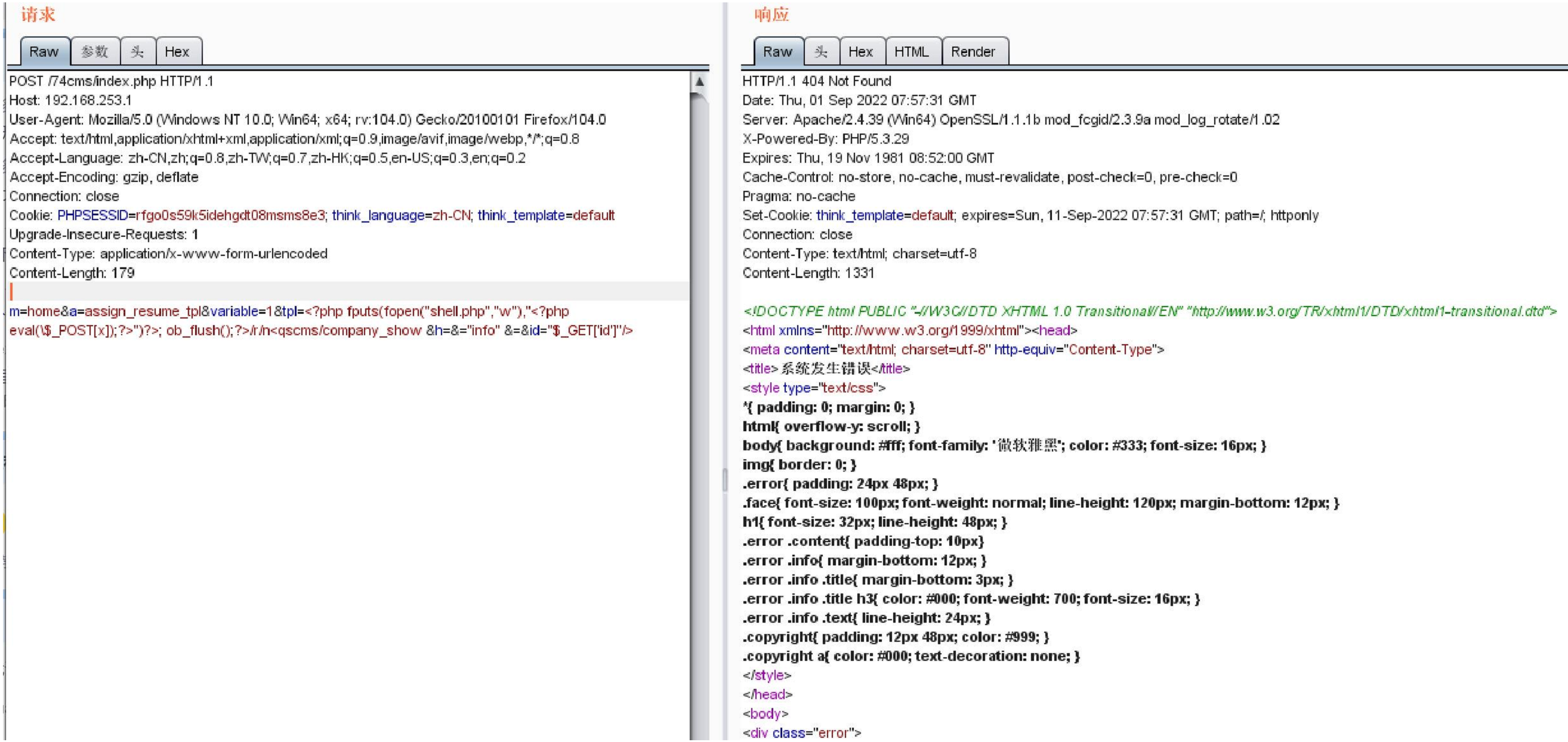The image size is (1568, 742).
Task: Select the response Raw tab
Action: tap(779, 52)
